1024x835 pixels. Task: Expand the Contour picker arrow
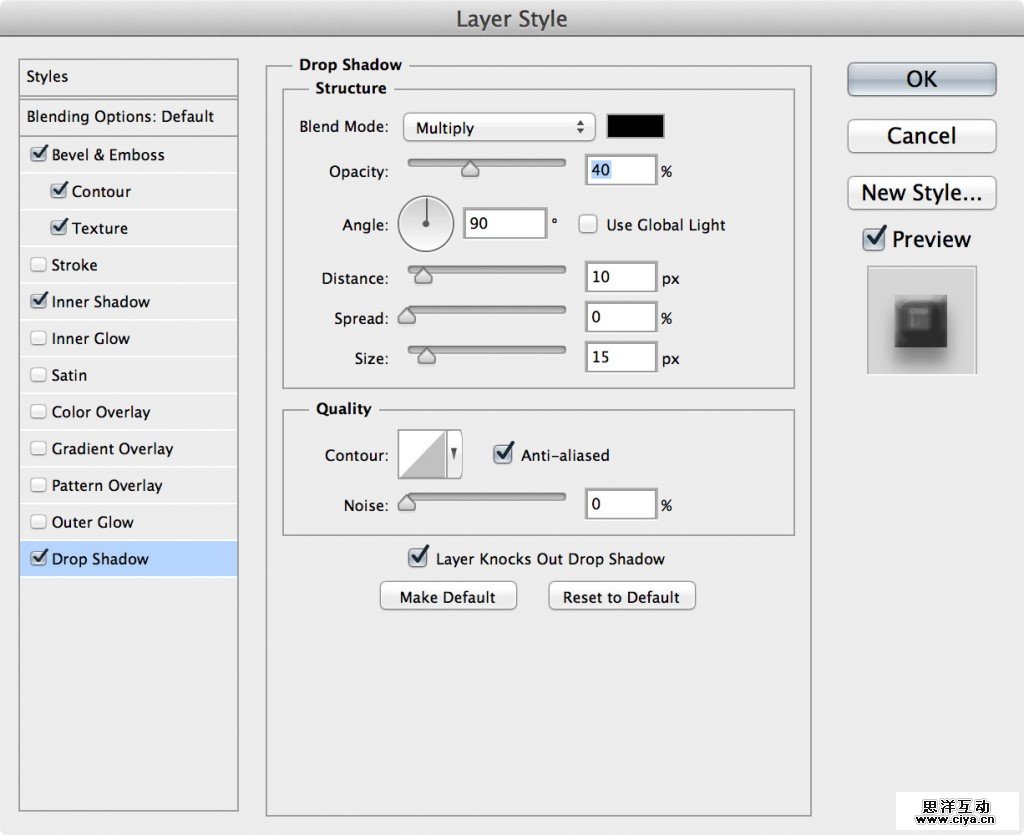coord(454,455)
